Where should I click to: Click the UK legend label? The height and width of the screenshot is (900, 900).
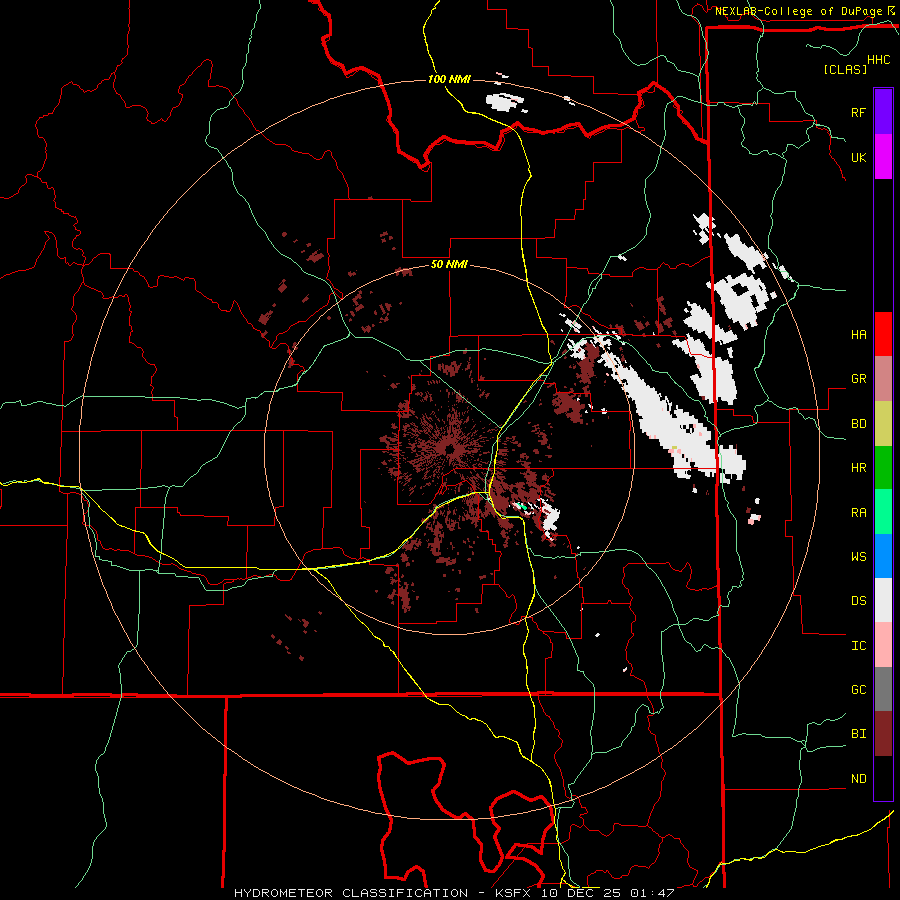pyautogui.click(x=858, y=157)
